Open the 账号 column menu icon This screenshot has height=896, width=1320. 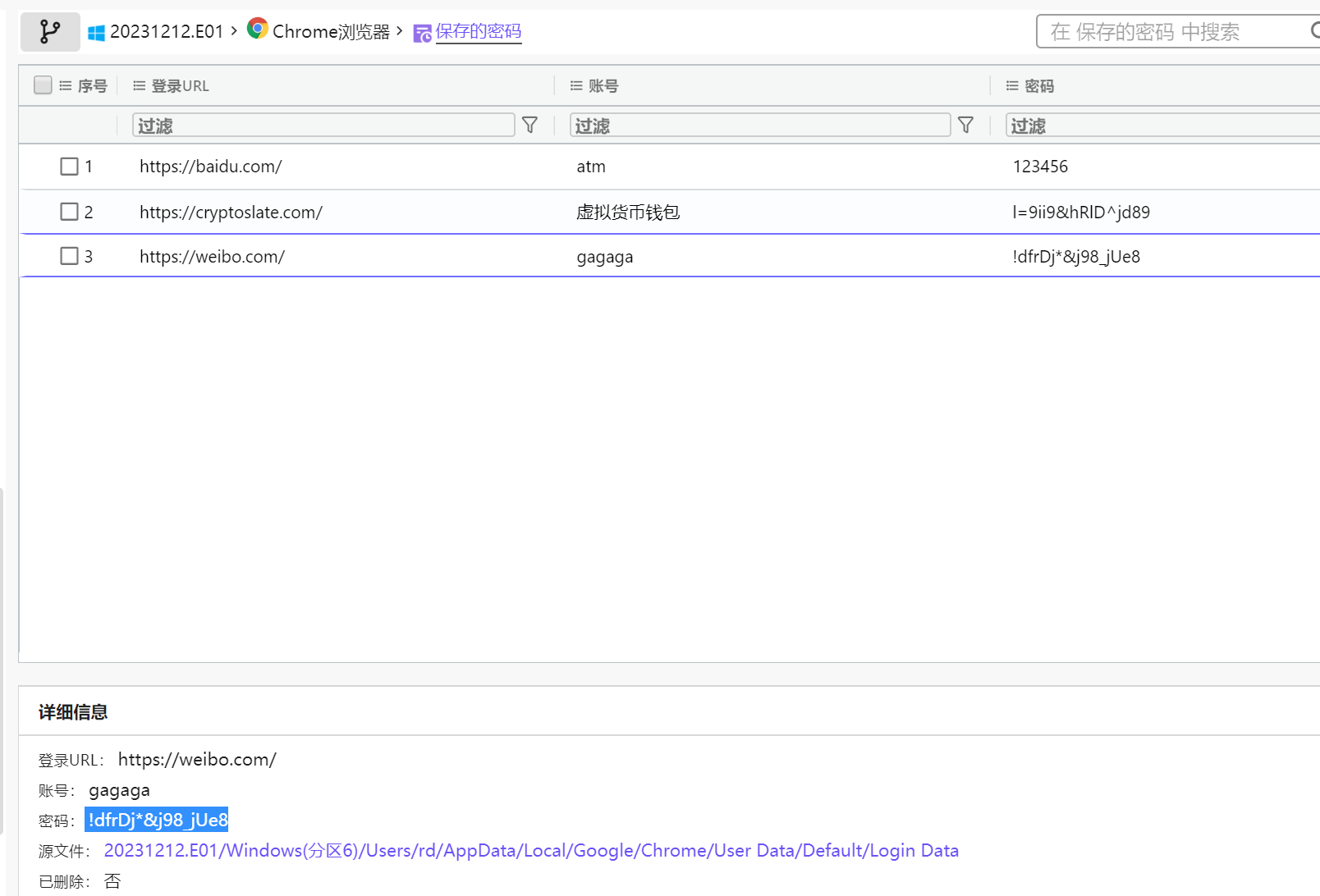(576, 85)
